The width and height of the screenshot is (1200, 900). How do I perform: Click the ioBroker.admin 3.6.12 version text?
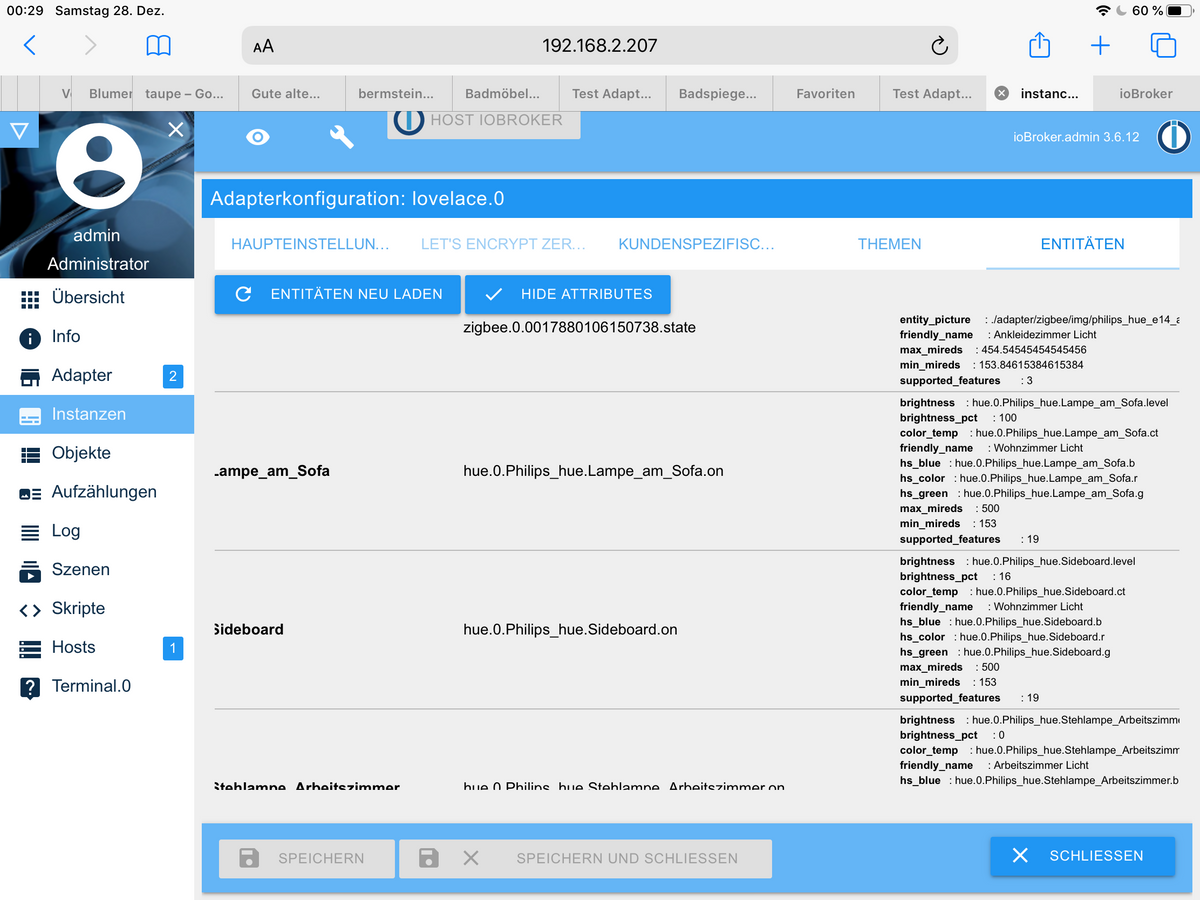pos(1076,137)
